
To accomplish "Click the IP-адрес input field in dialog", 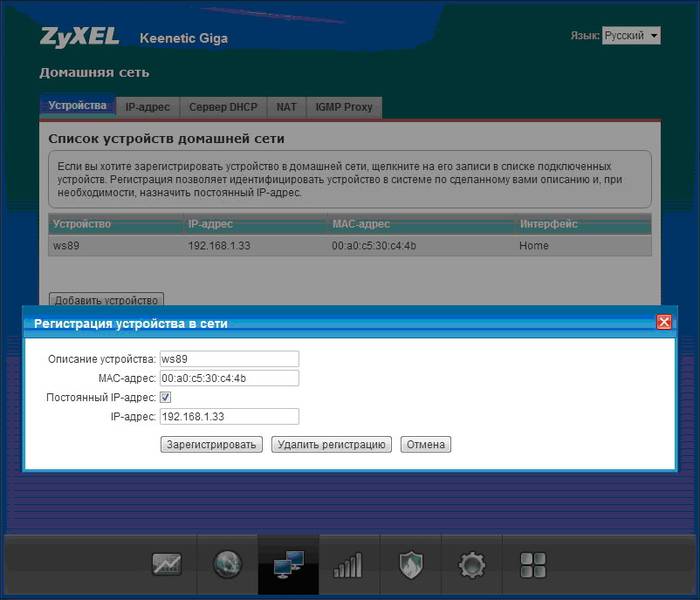I will 229,416.
